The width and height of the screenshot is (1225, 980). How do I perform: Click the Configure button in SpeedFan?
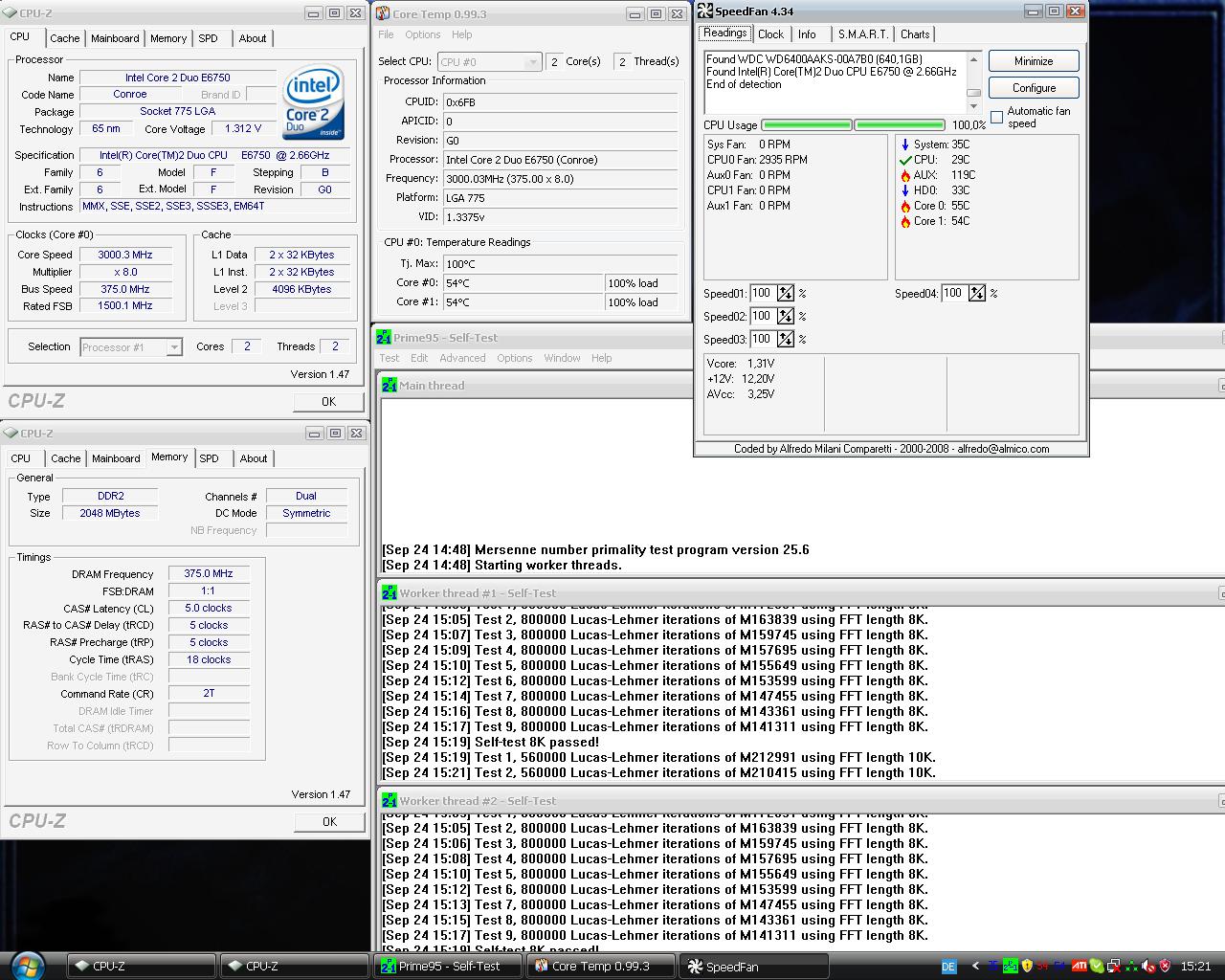click(1034, 87)
